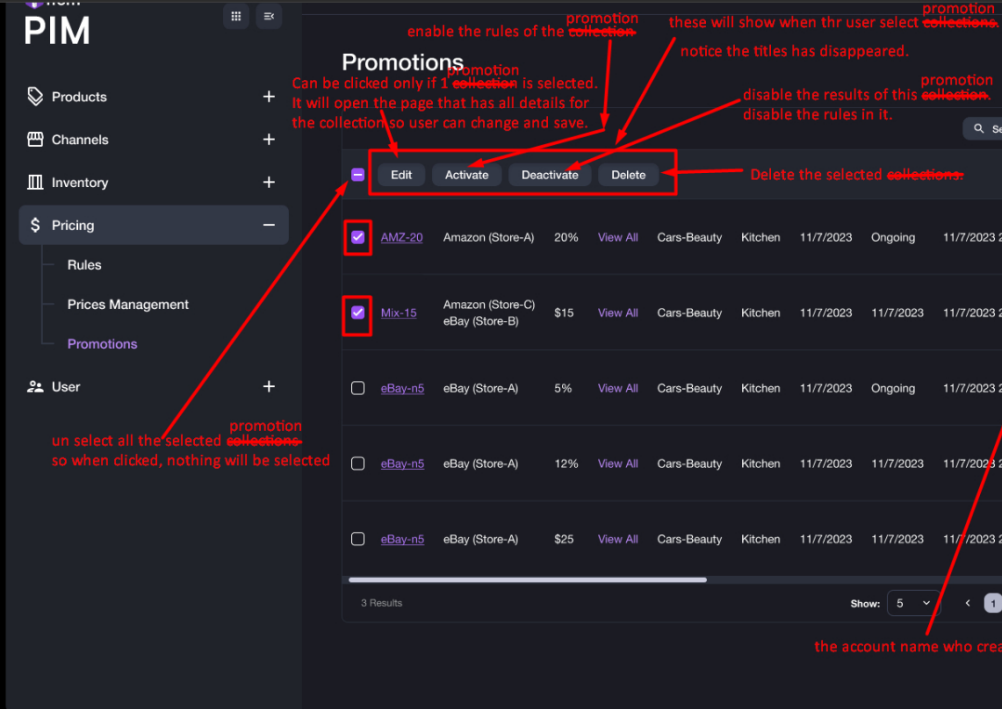Open the Inventory icon in the sidebar

point(39,182)
